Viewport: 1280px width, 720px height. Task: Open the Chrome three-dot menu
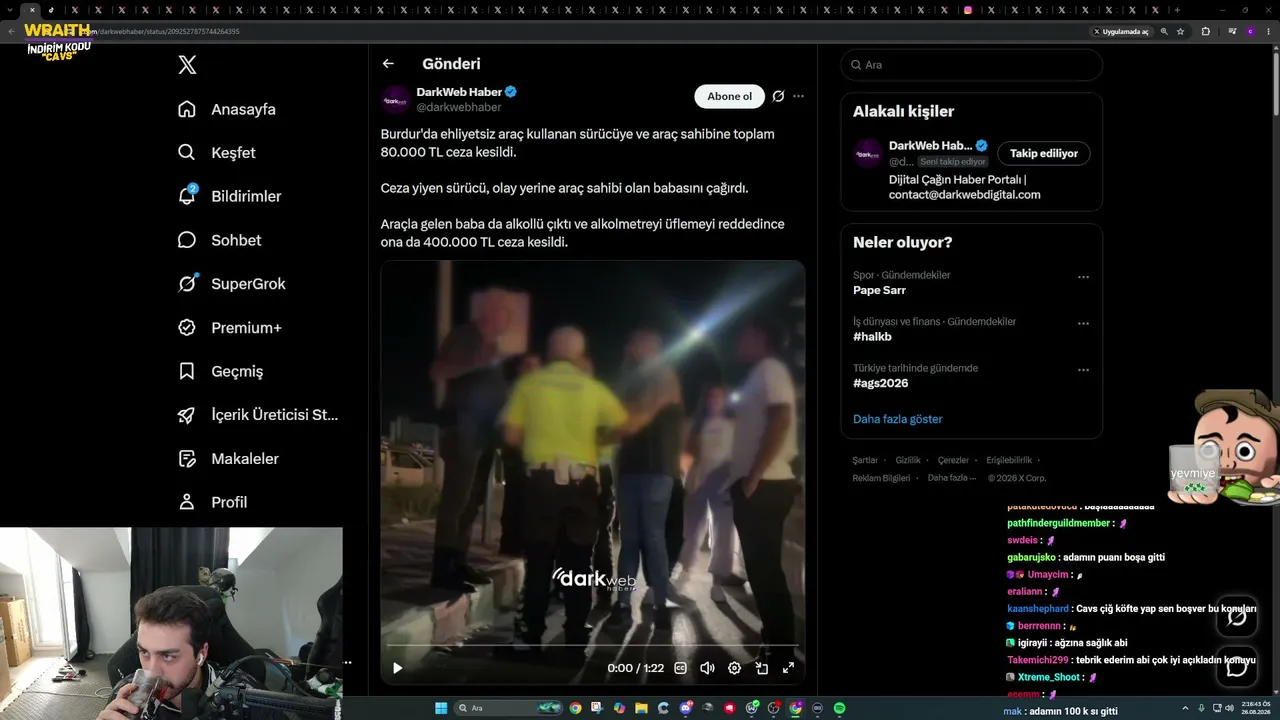tap(1270, 31)
